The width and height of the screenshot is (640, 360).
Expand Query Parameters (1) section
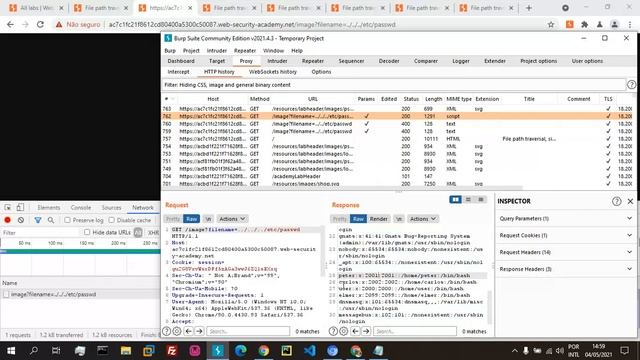tap(565, 218)
